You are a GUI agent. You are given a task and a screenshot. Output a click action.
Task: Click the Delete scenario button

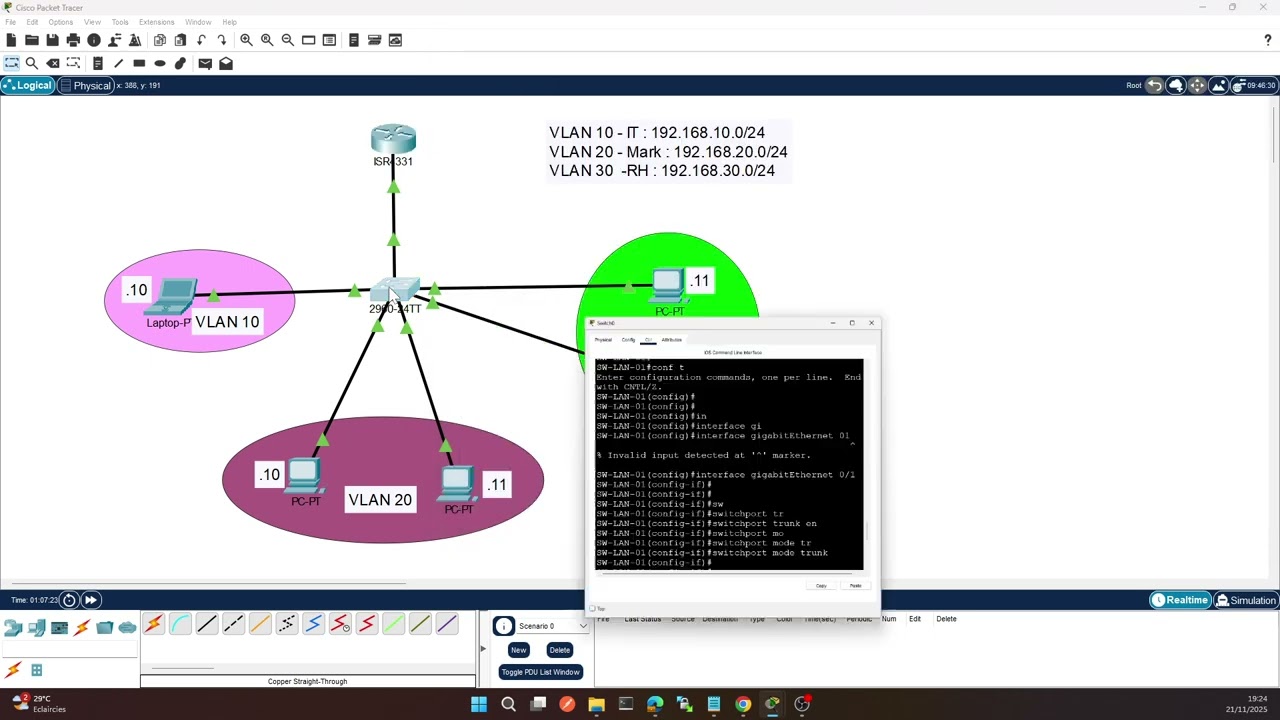[x=559, y=650]
